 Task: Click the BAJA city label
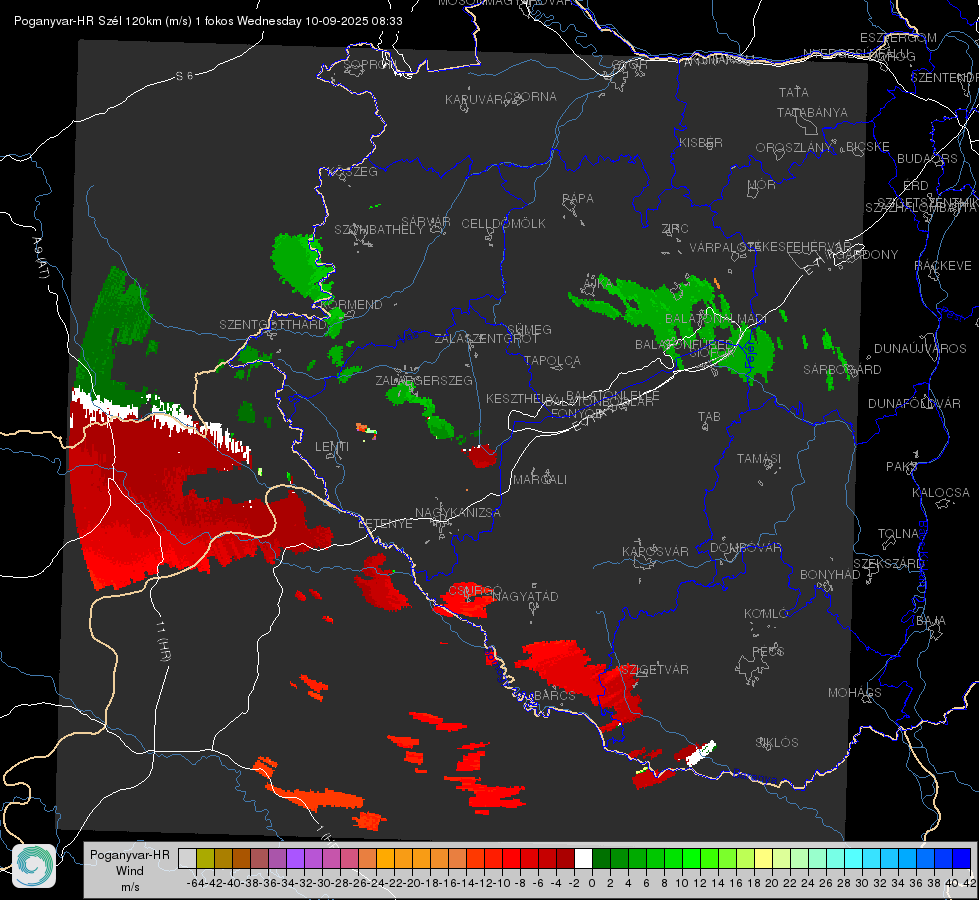click(931, 621)
